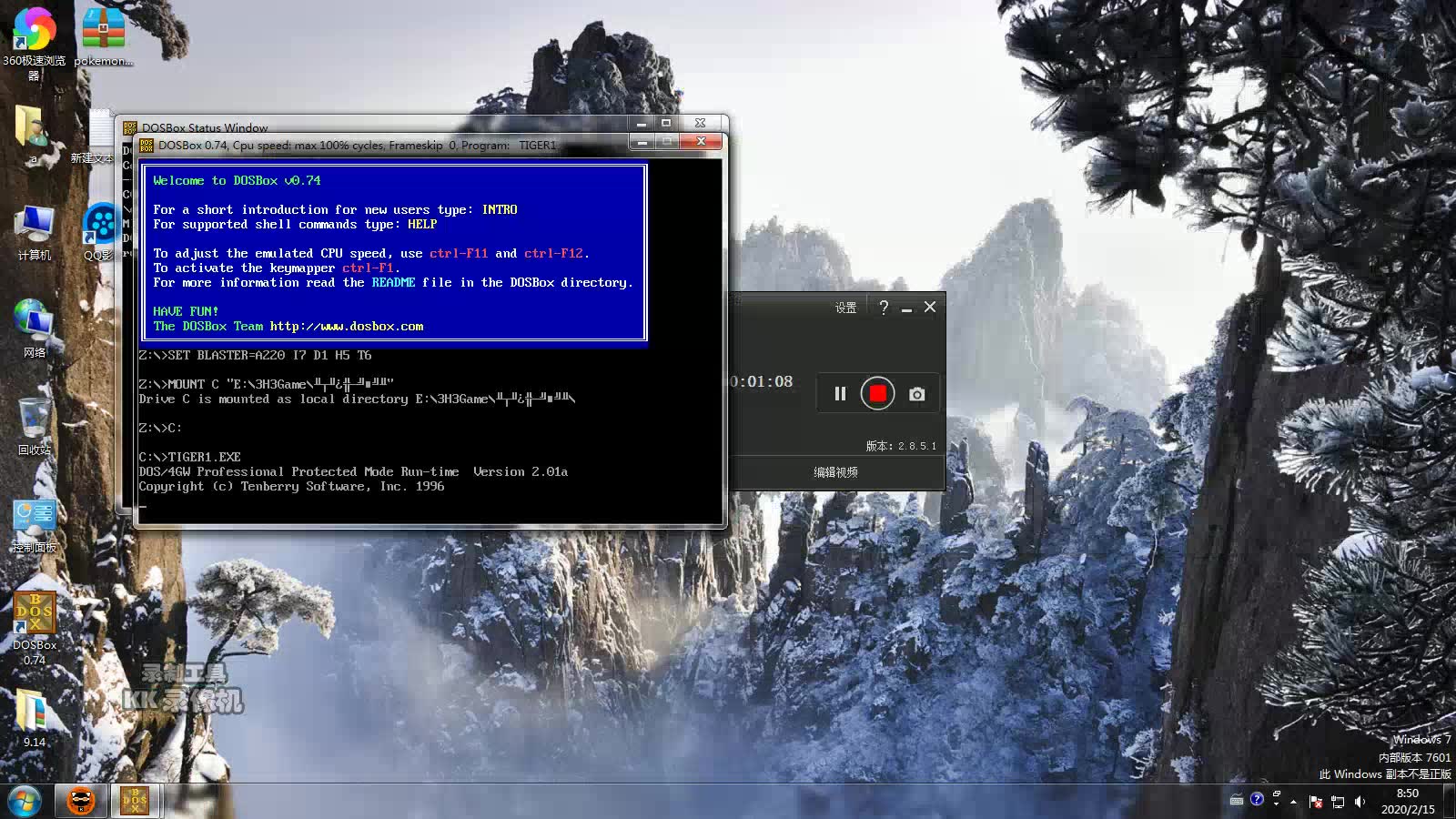Close the DOSBox 0.74 game window
The image size is (1456, 819).
[x=701, y=142]
